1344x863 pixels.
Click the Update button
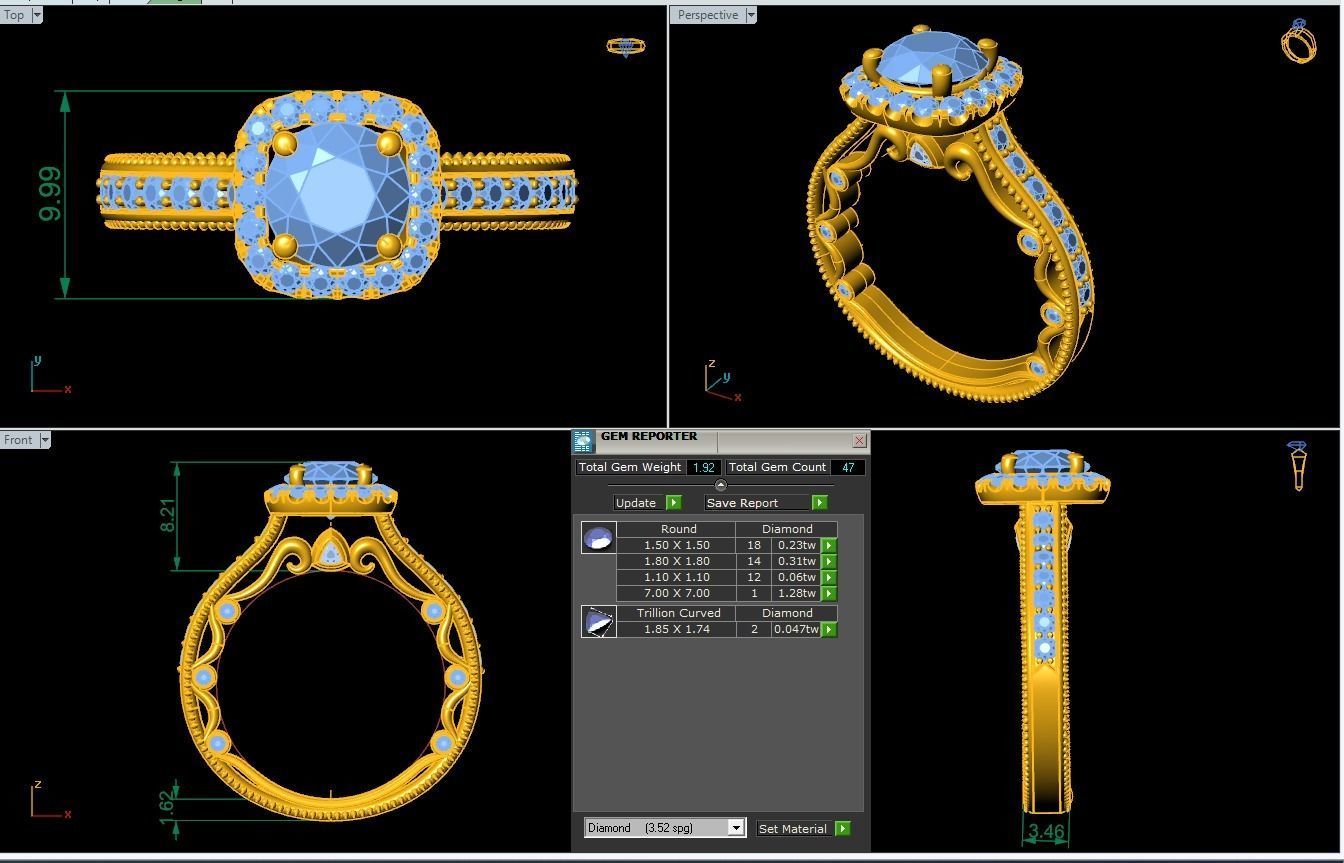(x=639, y=502)
